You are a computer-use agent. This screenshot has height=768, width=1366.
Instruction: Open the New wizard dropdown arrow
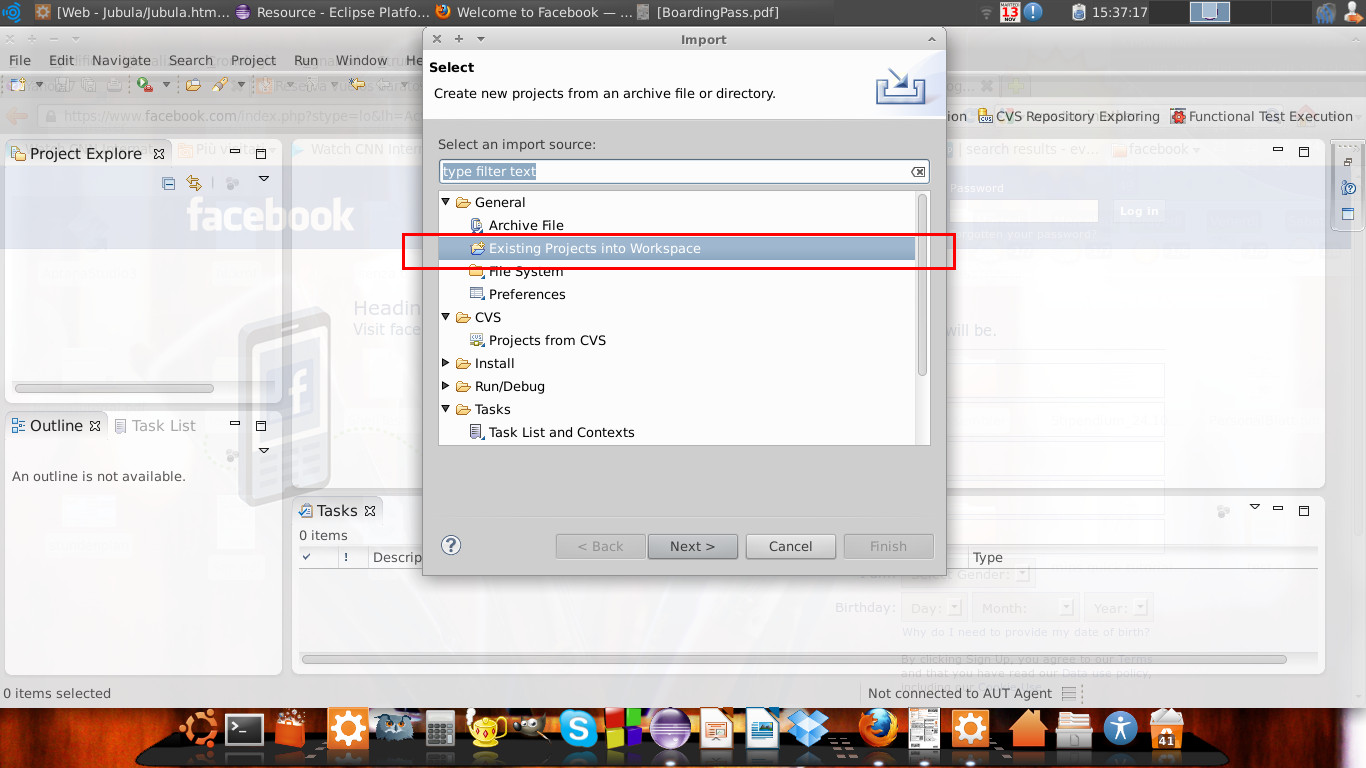click(x=39, y=85)
